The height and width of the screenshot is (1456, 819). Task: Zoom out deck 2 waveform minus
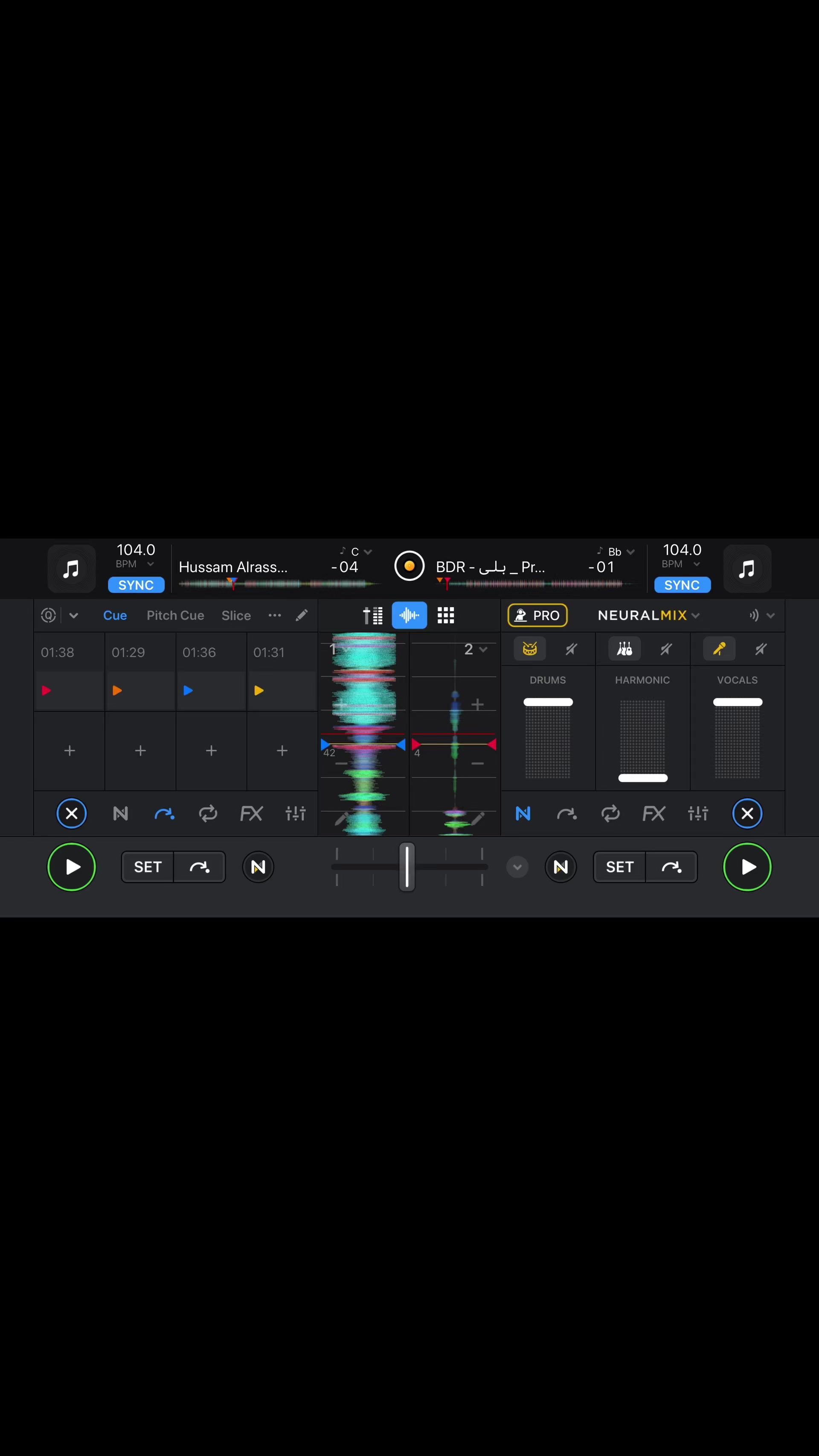(477, 763)
